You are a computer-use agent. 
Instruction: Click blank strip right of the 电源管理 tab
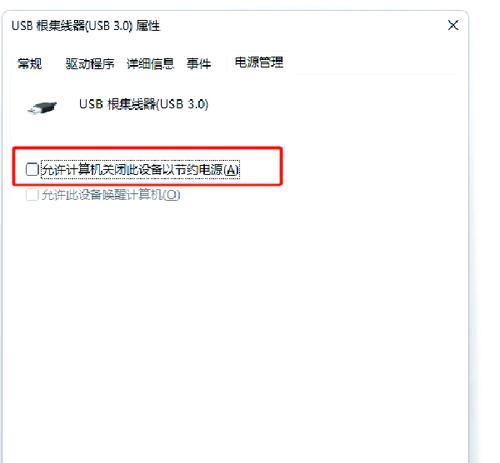373,63
